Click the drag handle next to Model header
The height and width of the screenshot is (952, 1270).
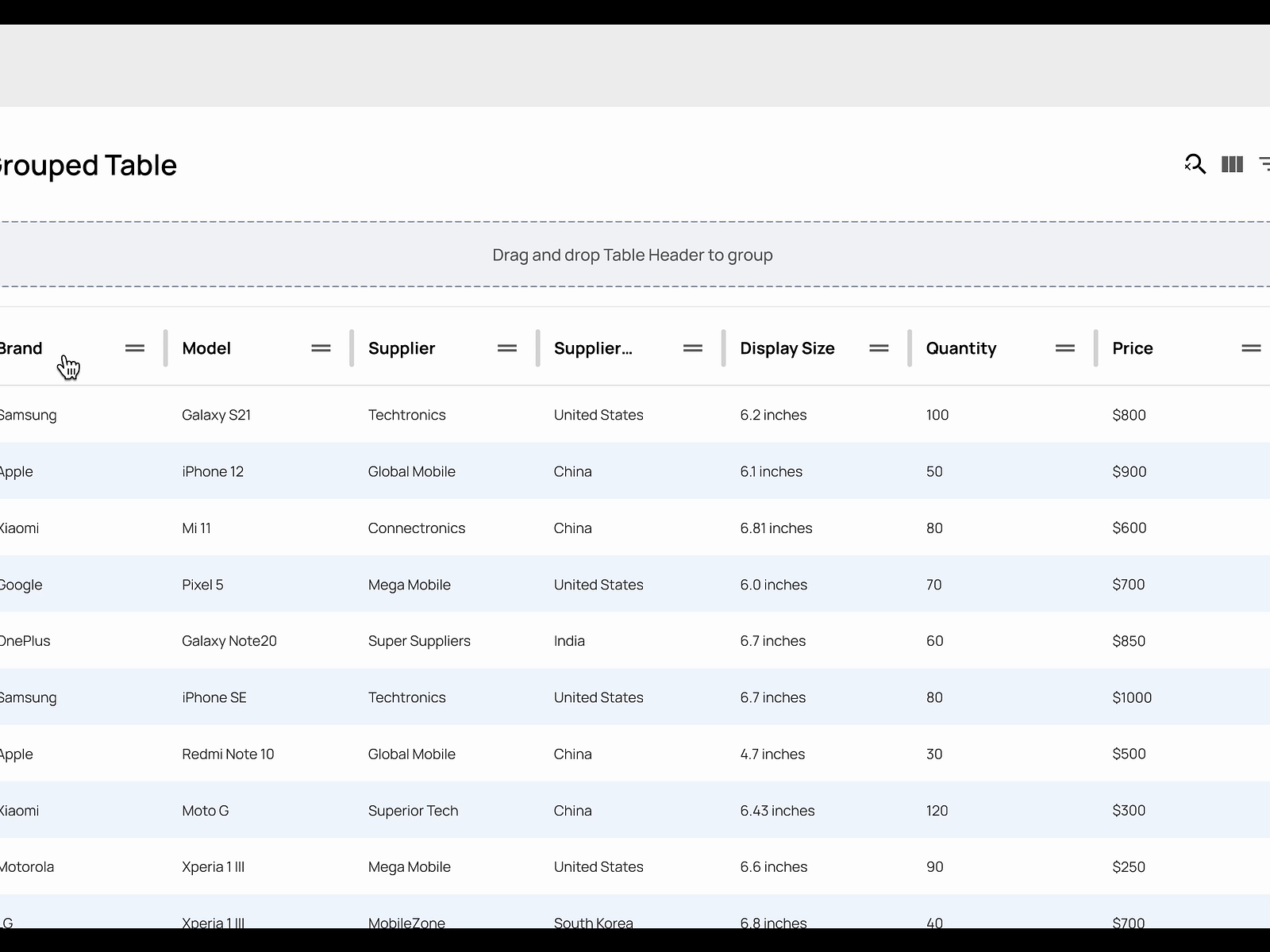click(321, 347)
